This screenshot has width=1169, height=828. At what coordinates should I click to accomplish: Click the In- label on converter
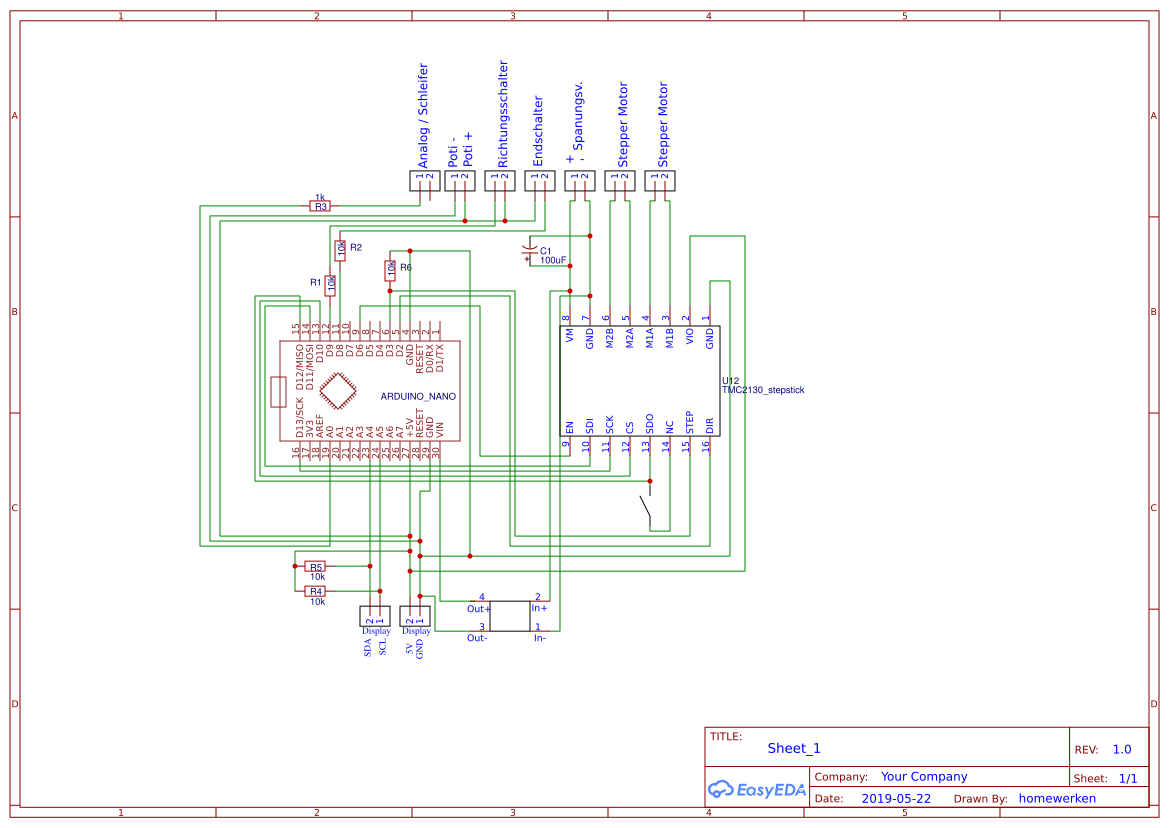(x=540, y=638)
